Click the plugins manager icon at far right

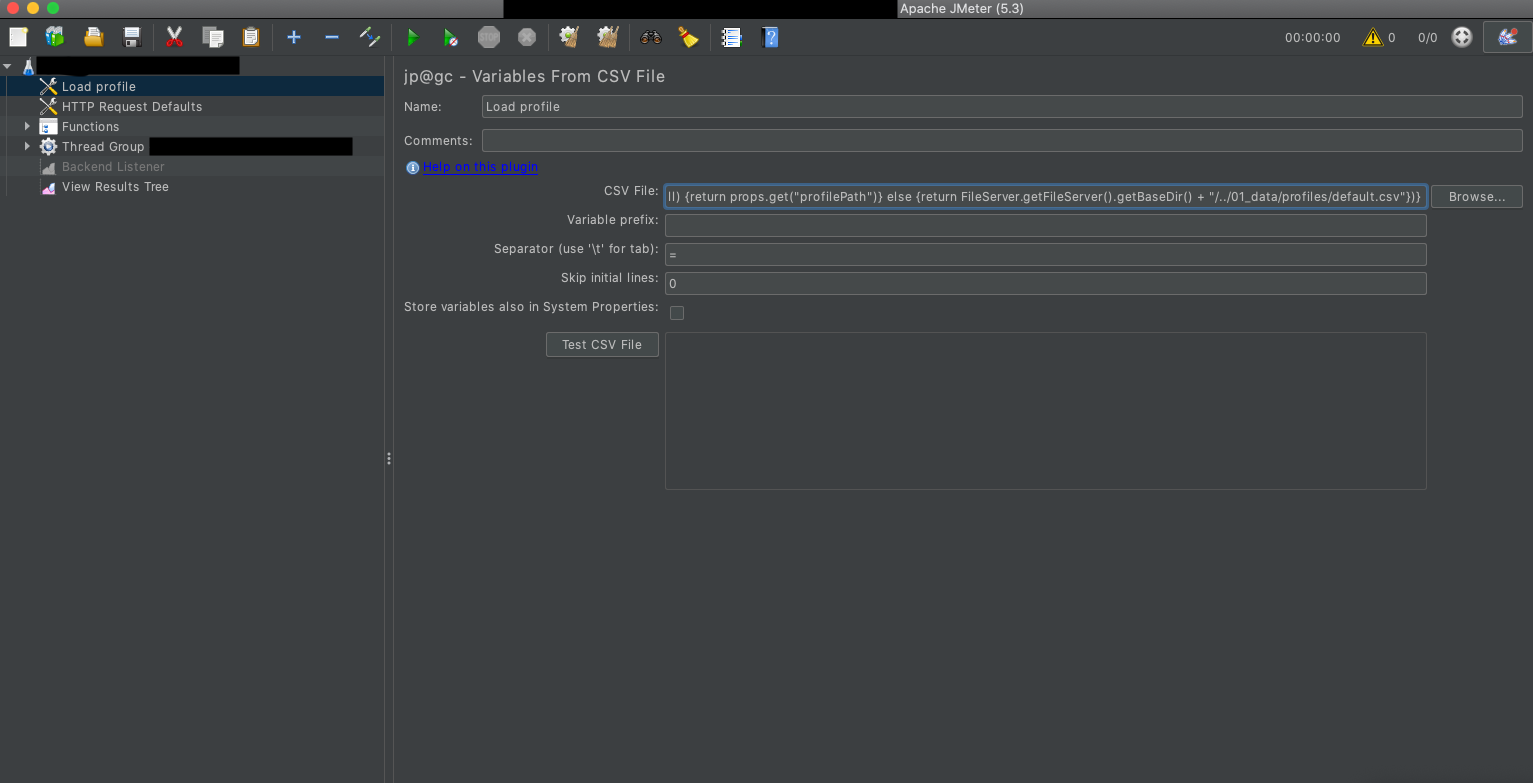coord(1507,37)
